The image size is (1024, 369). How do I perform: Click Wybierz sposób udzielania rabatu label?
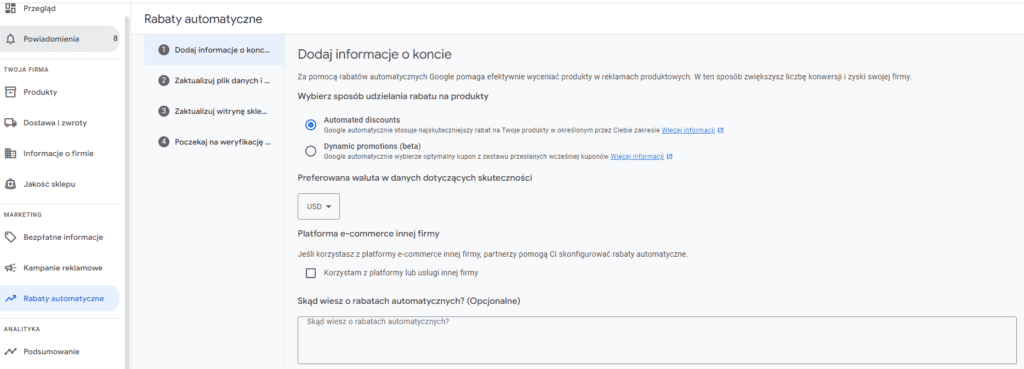(393, 97)
